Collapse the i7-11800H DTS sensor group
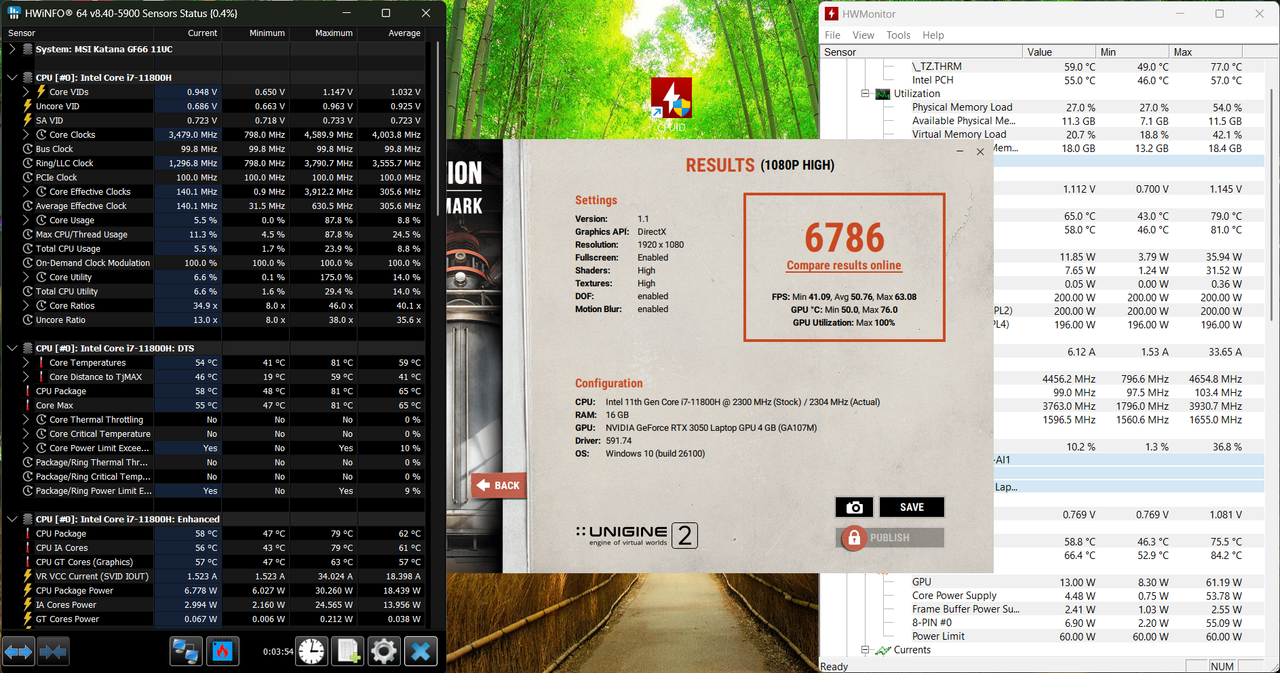The image size is (1280, 673). [x=12, y=348]
